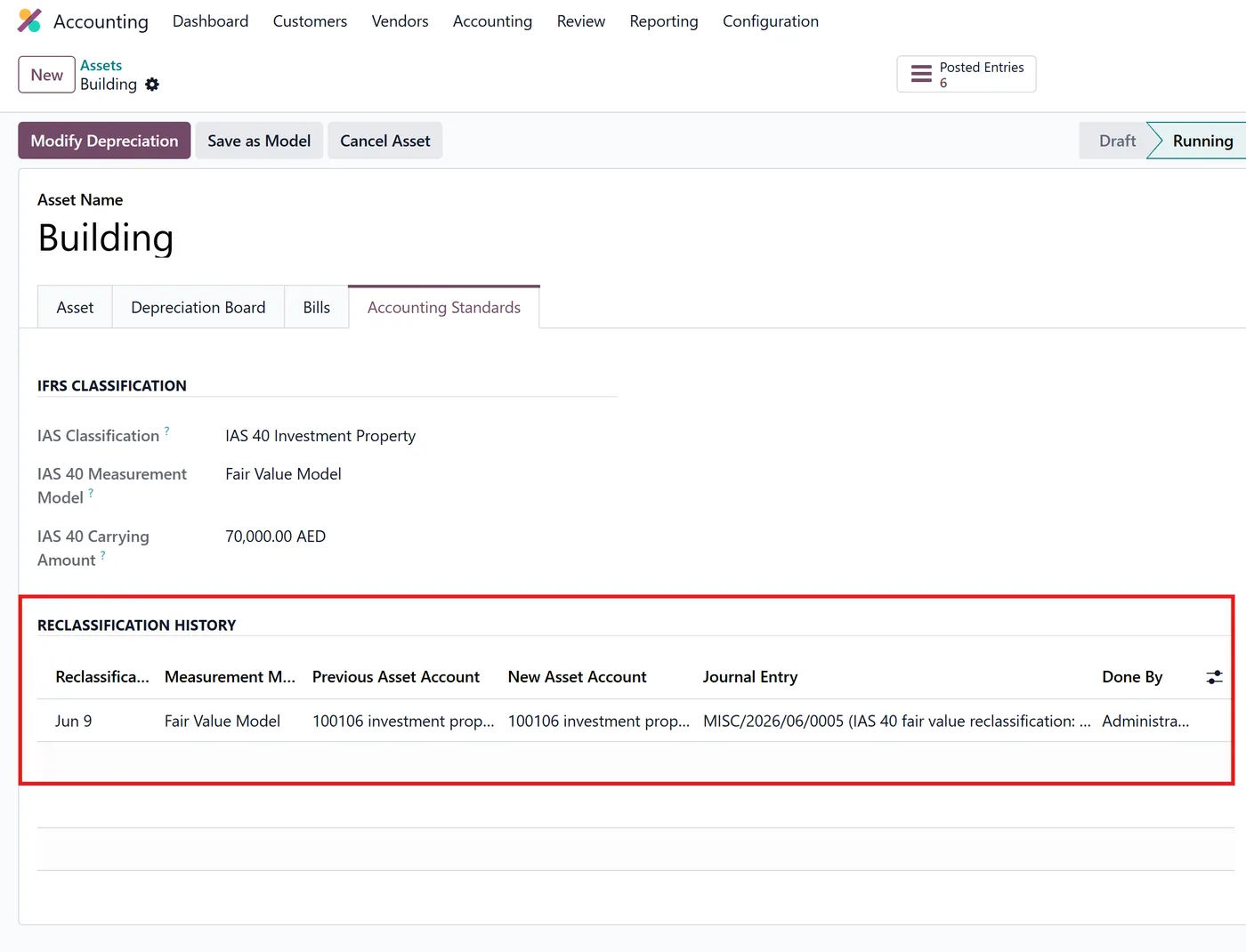This screenshot has height=952, width=1246.
Task: Click the Odoo Accounting app logo
Action: [29, 20]
